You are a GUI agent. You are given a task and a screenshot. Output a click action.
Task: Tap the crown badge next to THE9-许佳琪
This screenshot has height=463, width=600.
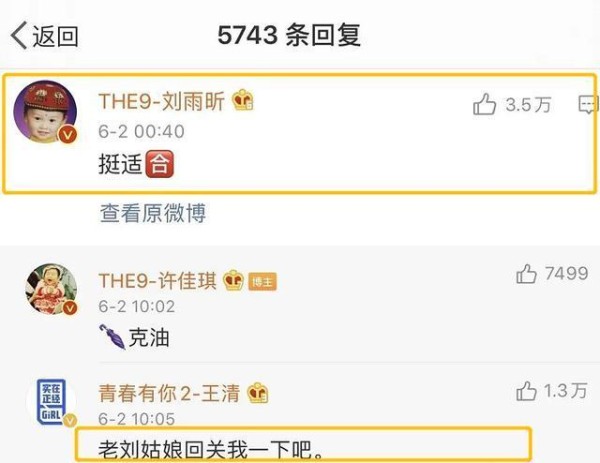tap(233, 280)
